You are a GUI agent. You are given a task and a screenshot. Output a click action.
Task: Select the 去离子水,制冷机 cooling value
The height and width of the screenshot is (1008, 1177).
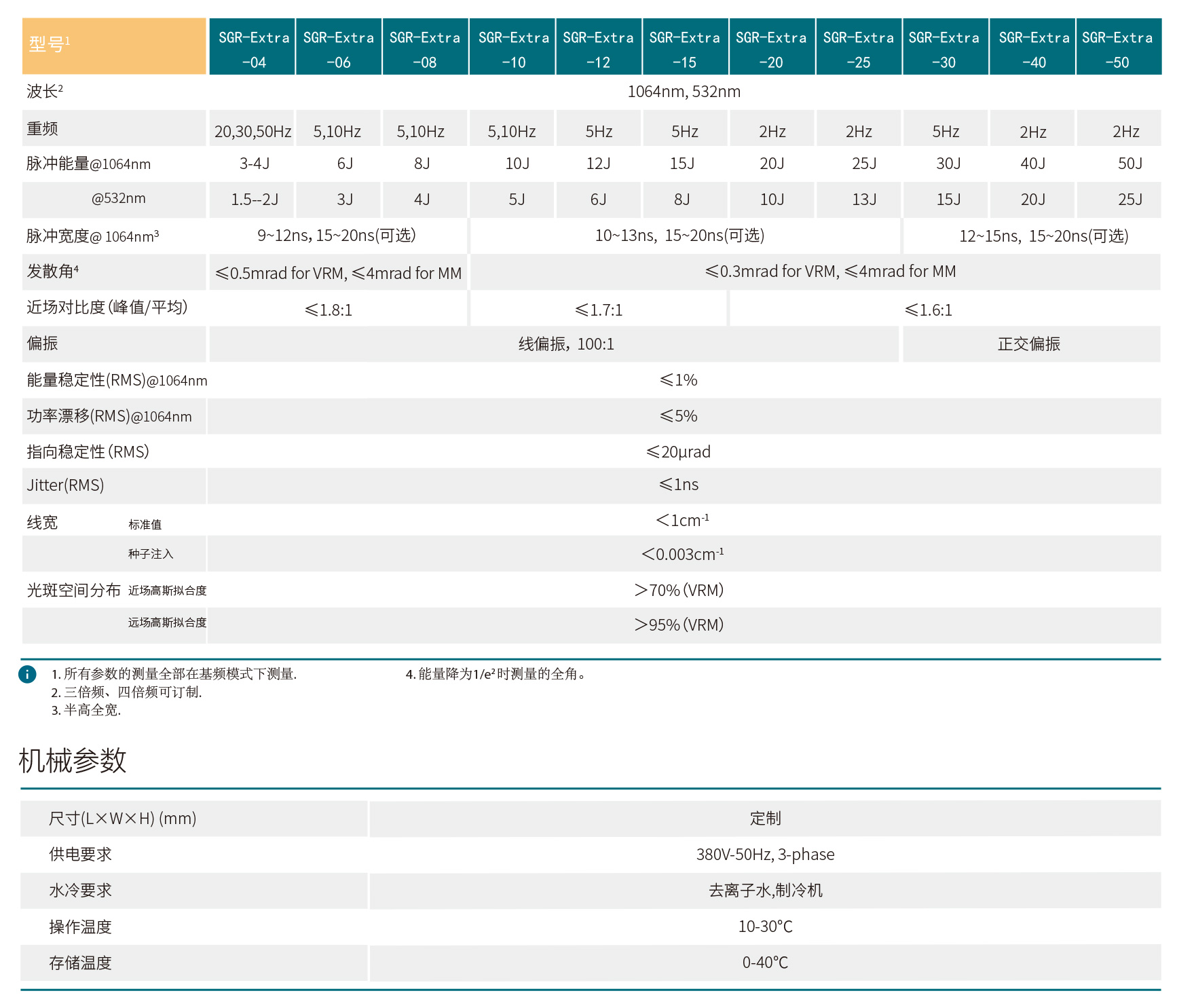[x=765, y=891]
